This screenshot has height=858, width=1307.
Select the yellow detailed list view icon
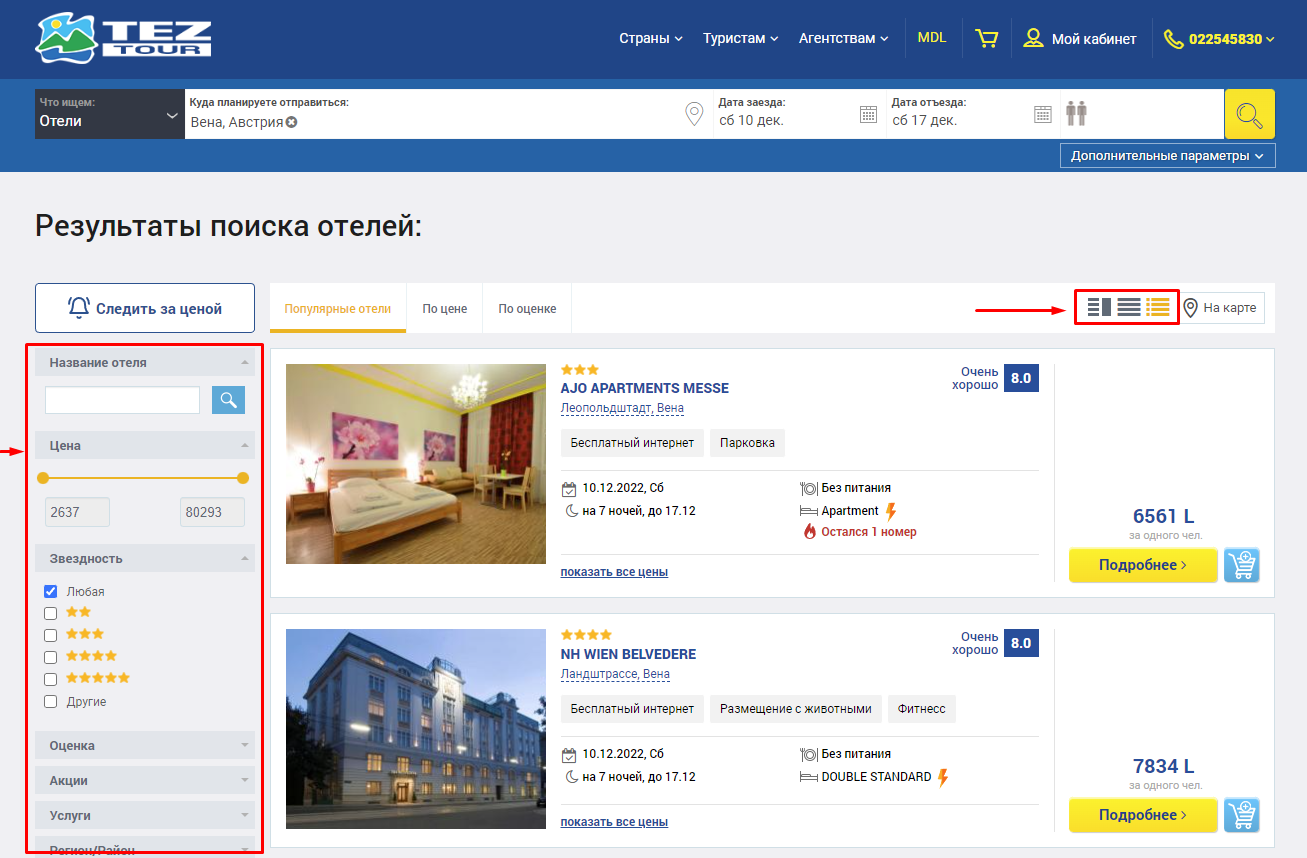pos(1158,307)
